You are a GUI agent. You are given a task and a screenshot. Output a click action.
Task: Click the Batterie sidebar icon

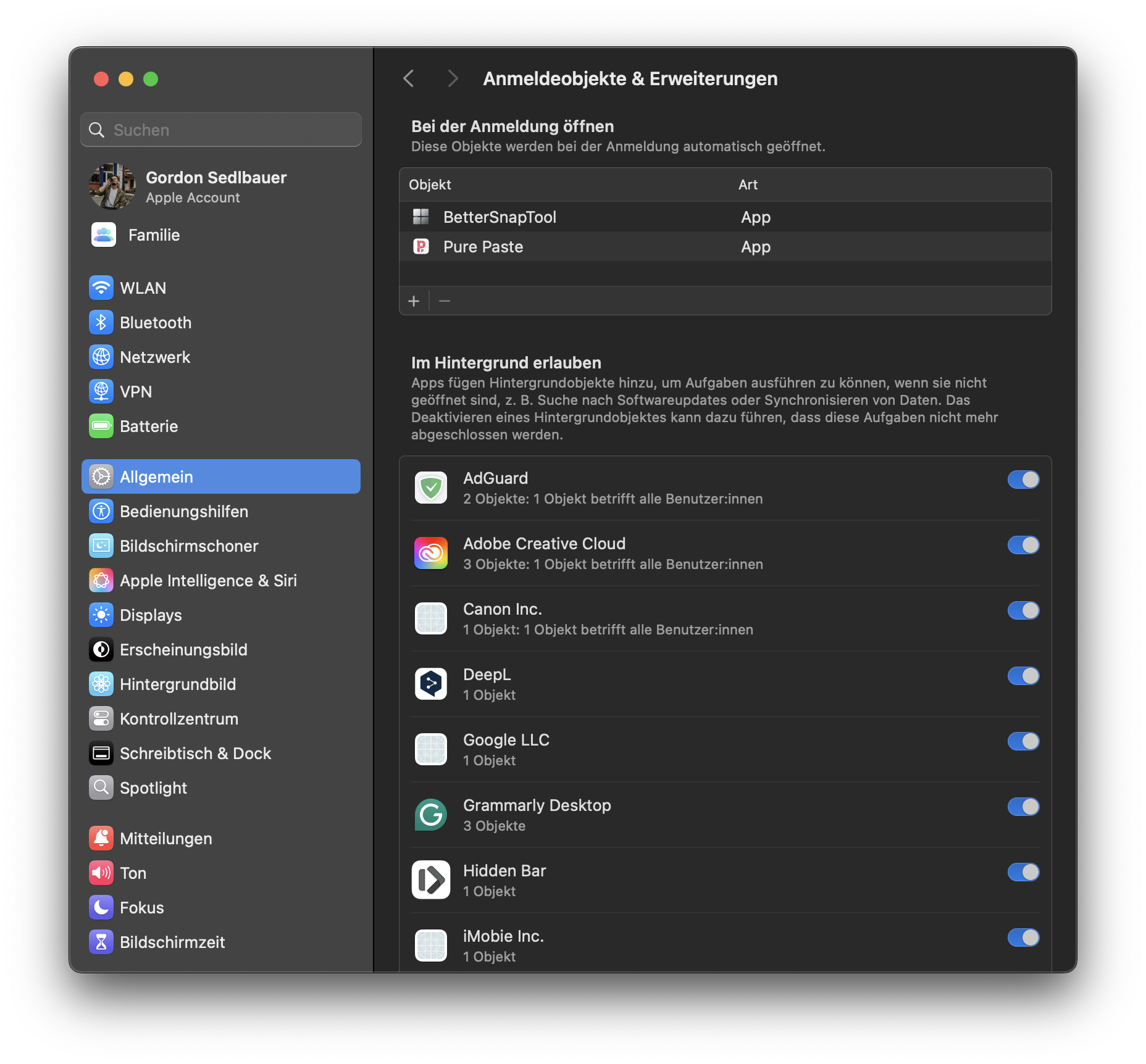point(101,426)
